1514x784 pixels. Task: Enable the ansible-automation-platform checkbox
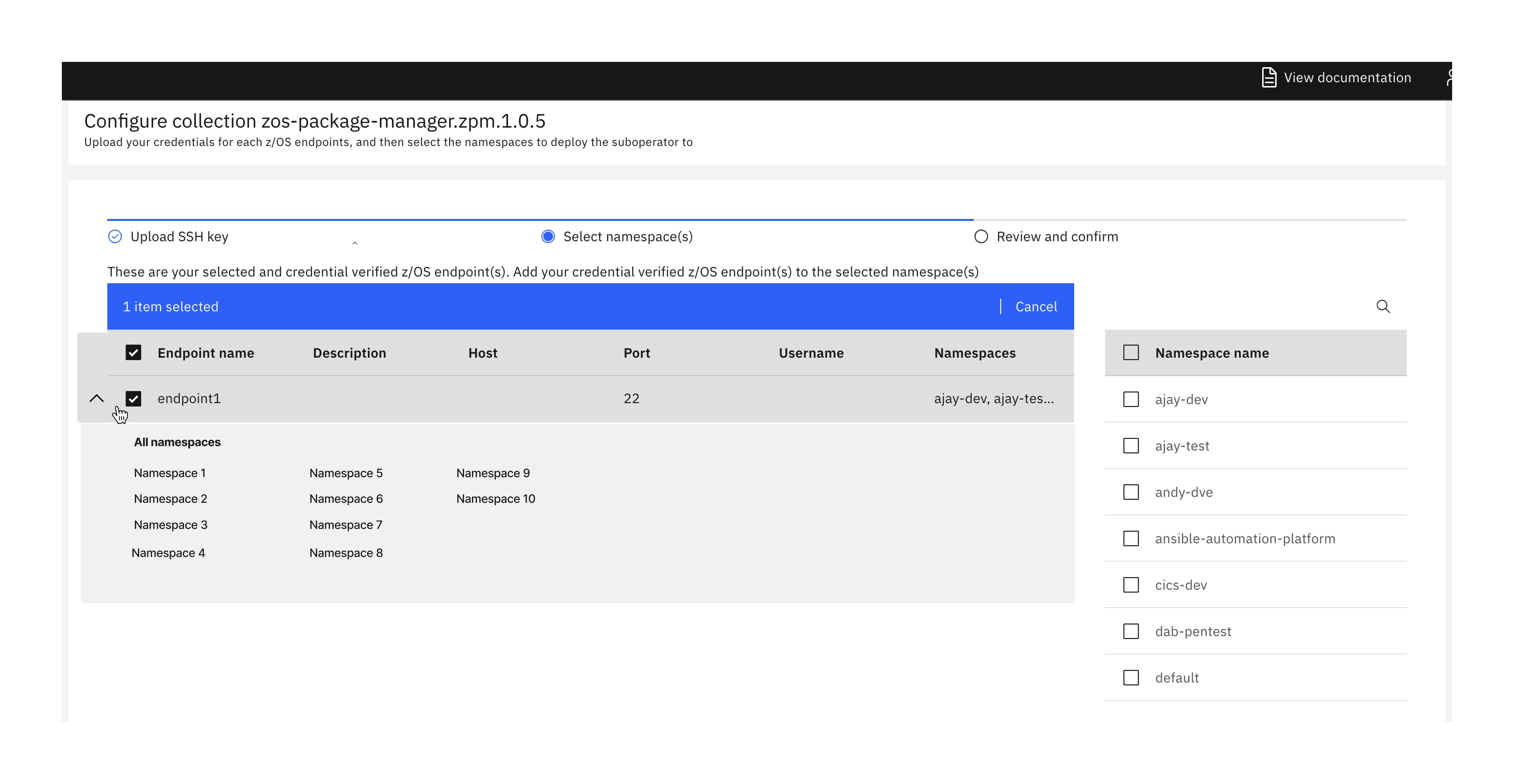click(1131, 538)
